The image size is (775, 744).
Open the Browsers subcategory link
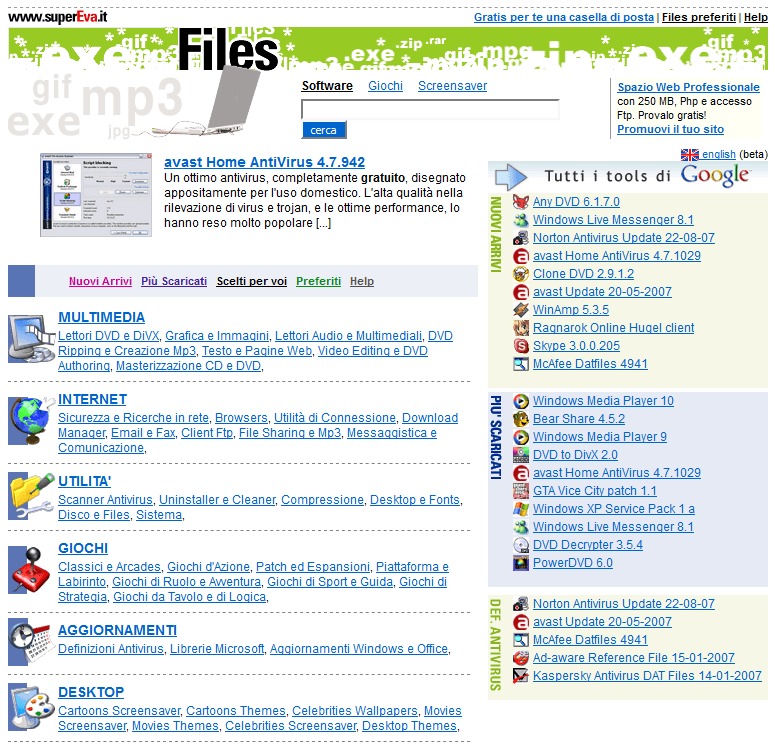pyautogui.click(x=241, y=418)
